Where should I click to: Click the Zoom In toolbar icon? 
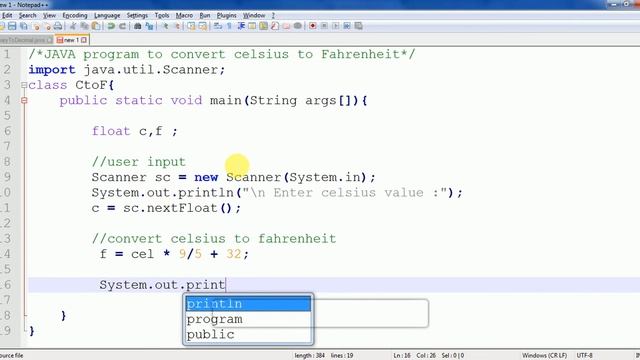click(x=166, y=26)
